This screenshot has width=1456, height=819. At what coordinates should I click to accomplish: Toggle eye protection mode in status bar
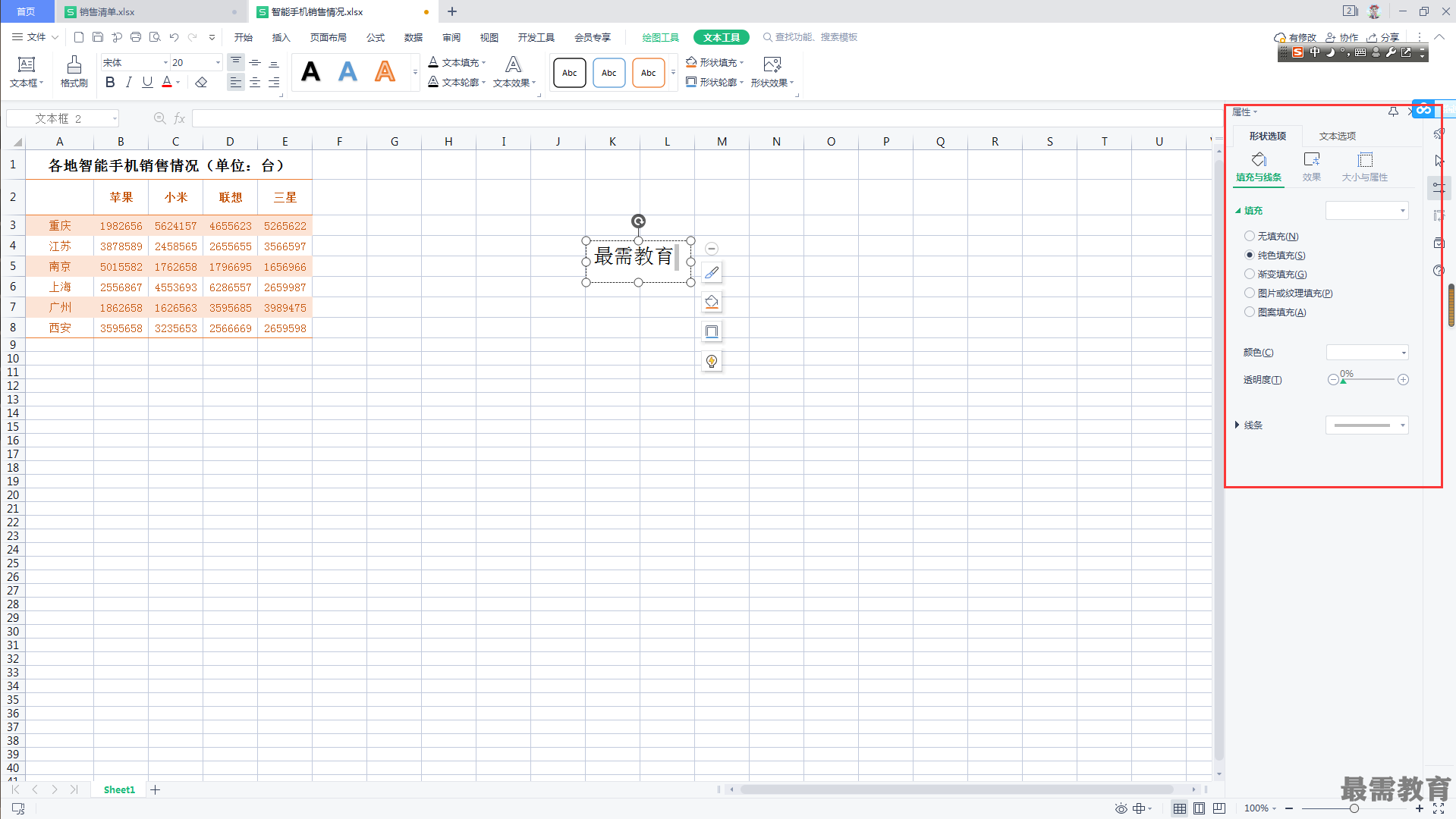coord(1121,808)
